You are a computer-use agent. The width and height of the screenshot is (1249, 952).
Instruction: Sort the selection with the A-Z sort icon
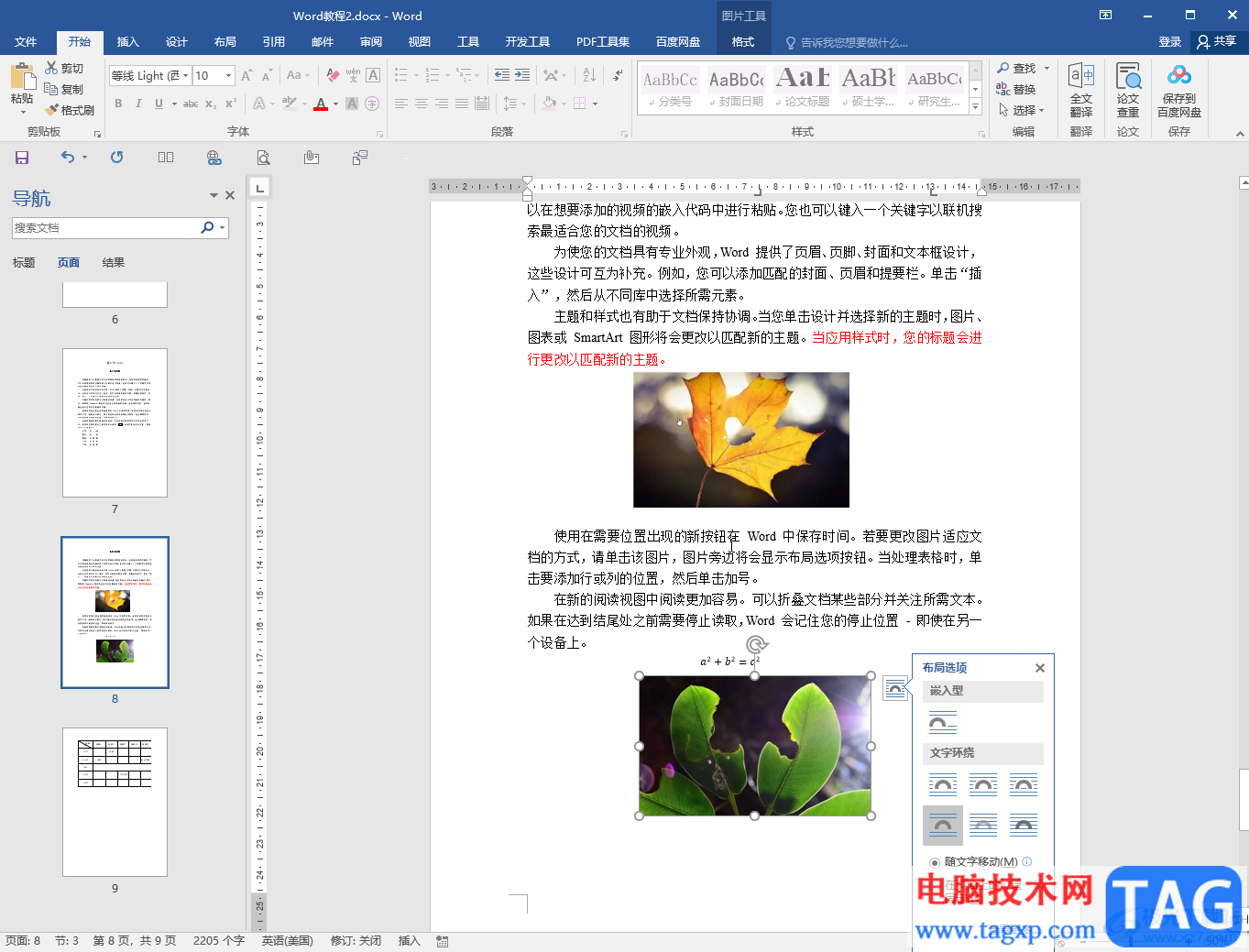pyautogui.click(x=589, y=75)
